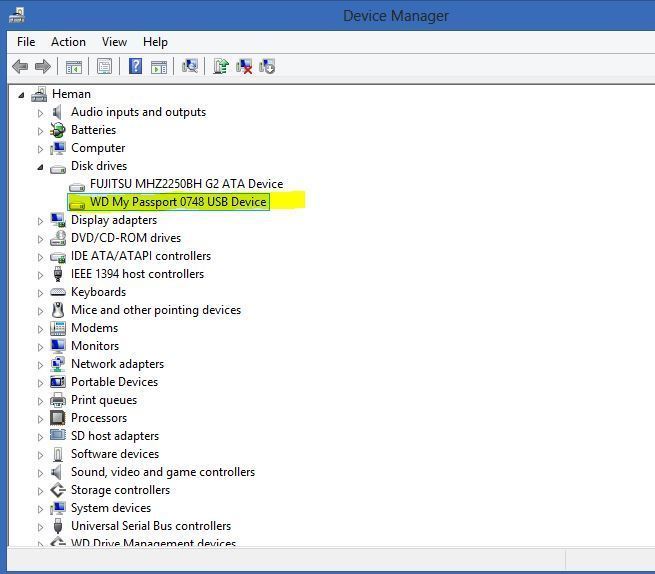Click the DVD/CD-ROM drives icon

click(x=58, y=238)
